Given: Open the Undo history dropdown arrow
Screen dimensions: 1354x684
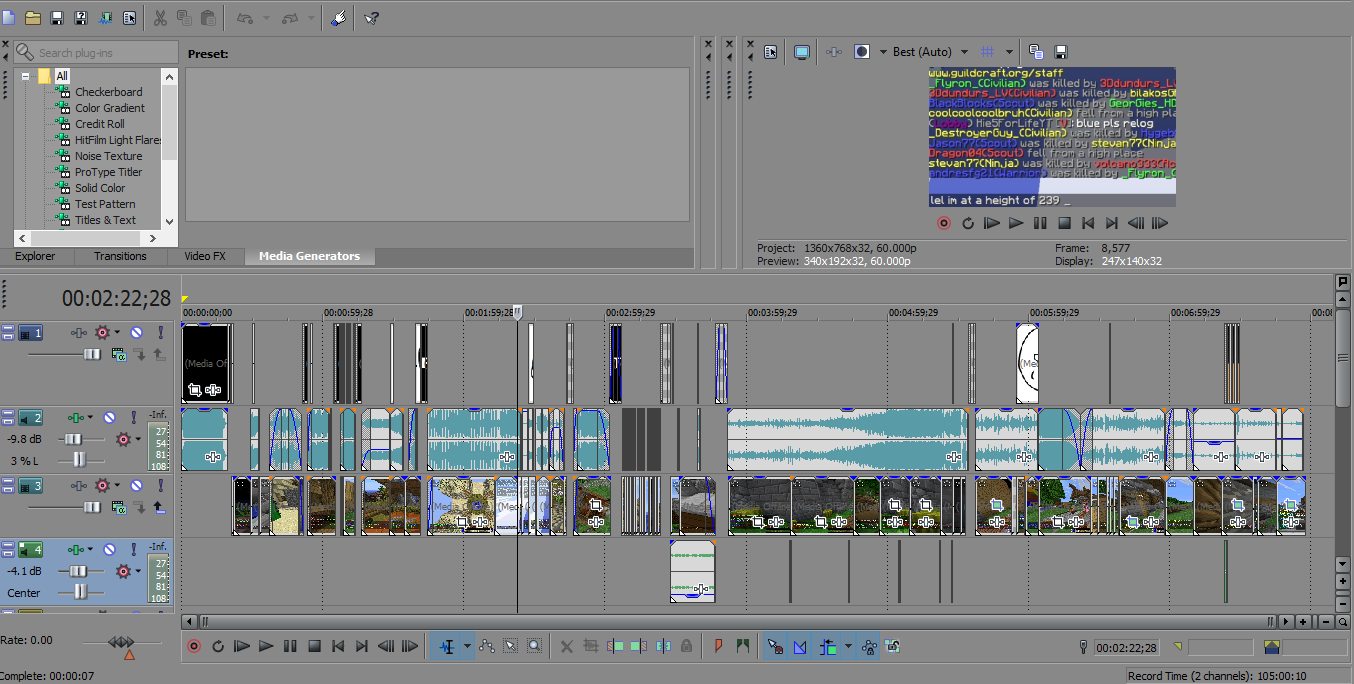Looking at the screenshot, I should click(266, 19).
